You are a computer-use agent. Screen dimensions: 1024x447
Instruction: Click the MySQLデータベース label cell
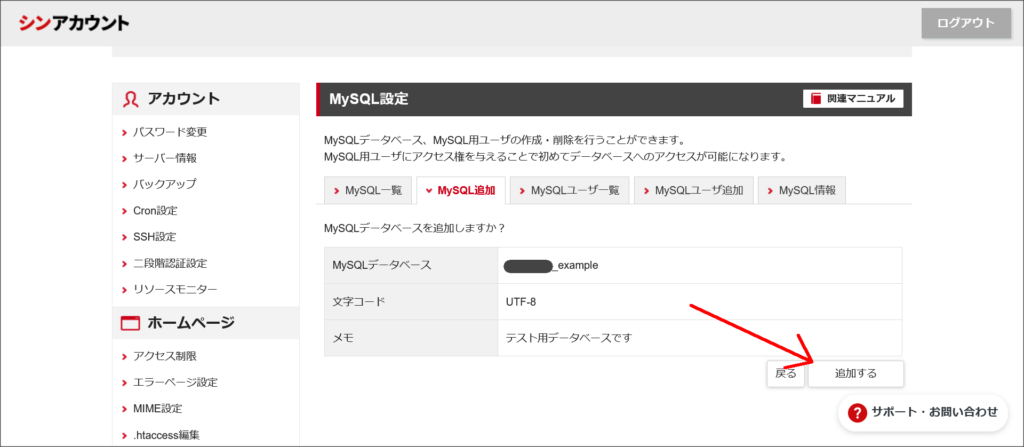[411, 265]
